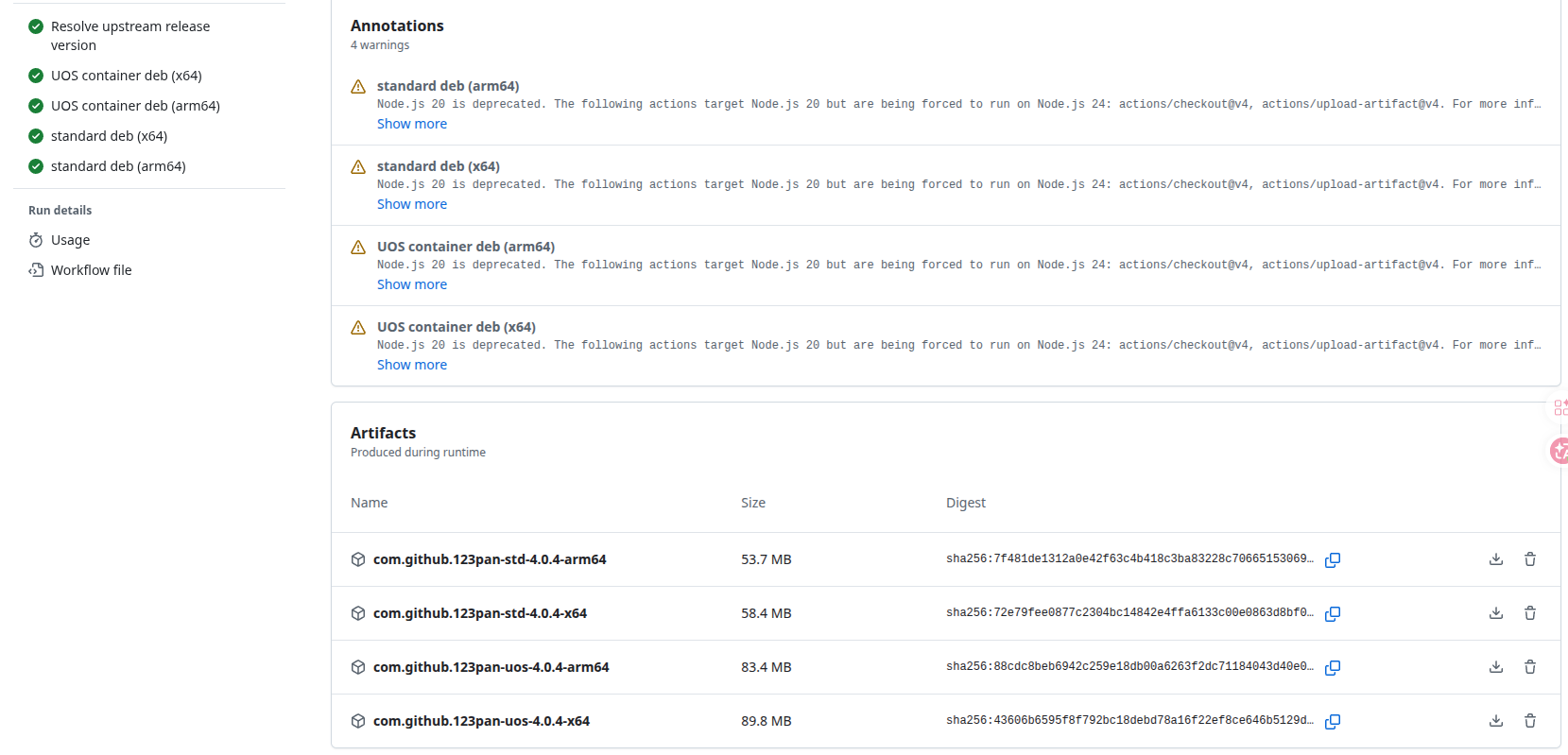
Task: Delete the 123pan-std-4.0.4-x64 artifact
Action: pyautogui.click(x=1530, y=613)
